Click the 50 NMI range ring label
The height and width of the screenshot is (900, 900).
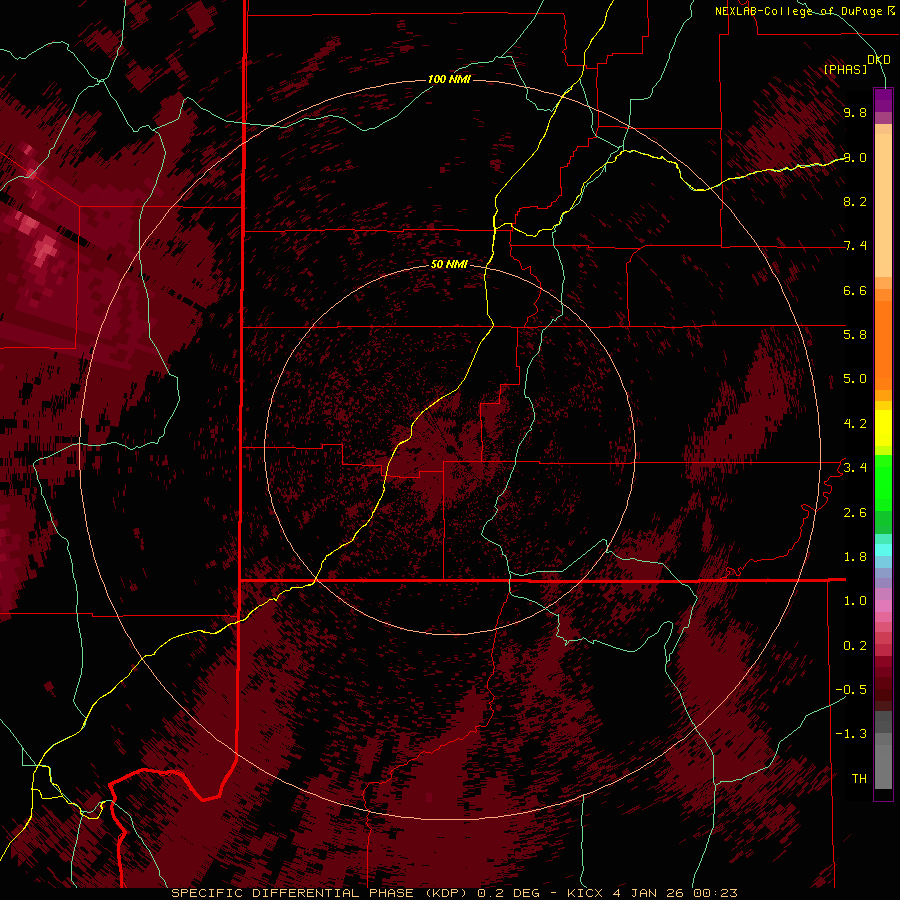449,264
